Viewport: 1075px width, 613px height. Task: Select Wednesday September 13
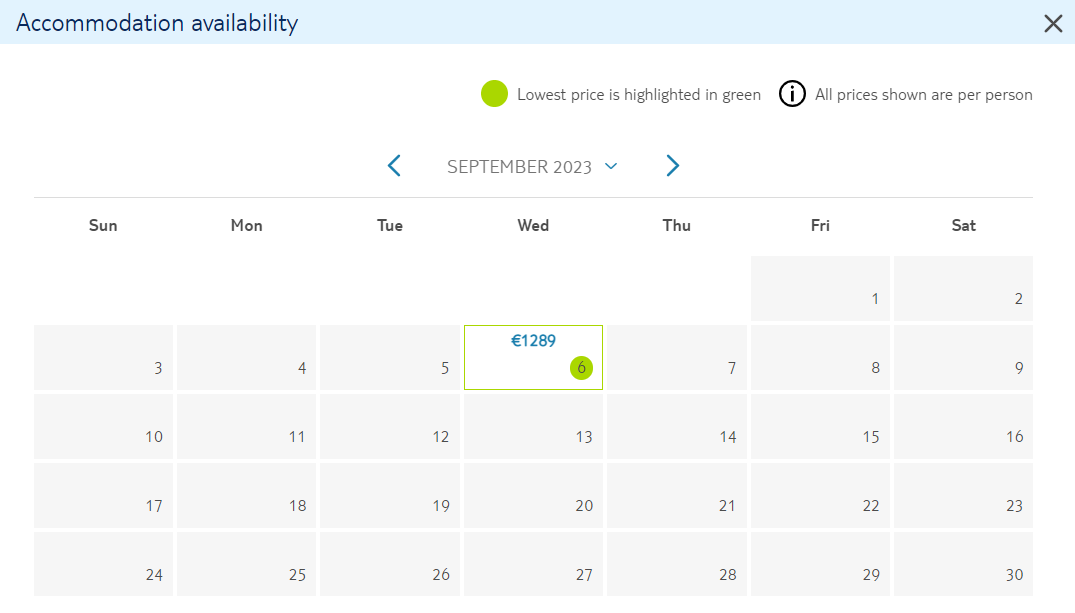pos(533,426)
